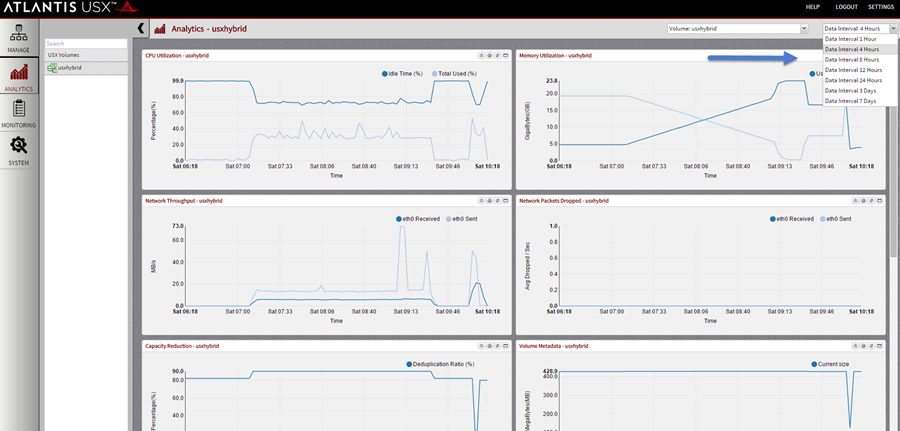Collapse the volumes side panel arrow
Image resolution: width=900 pixels, height=431 pixels.
point(141,28)
